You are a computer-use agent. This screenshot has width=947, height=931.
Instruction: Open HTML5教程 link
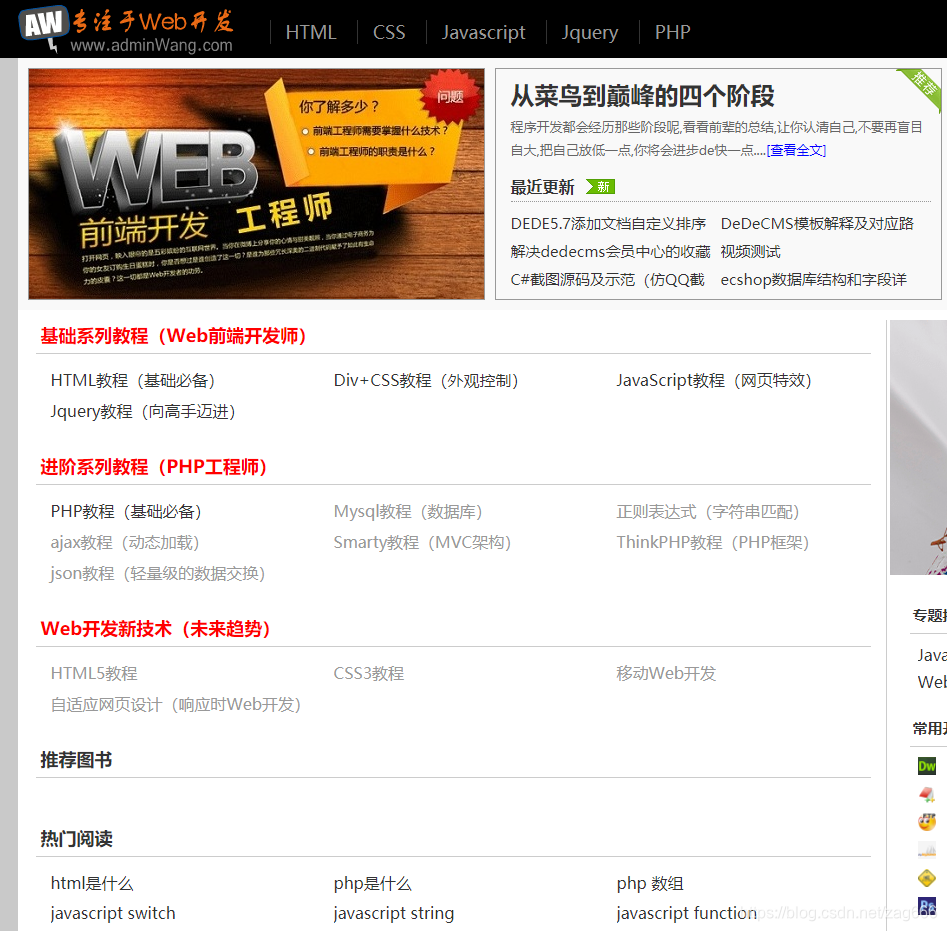click(x=94, y=673)
